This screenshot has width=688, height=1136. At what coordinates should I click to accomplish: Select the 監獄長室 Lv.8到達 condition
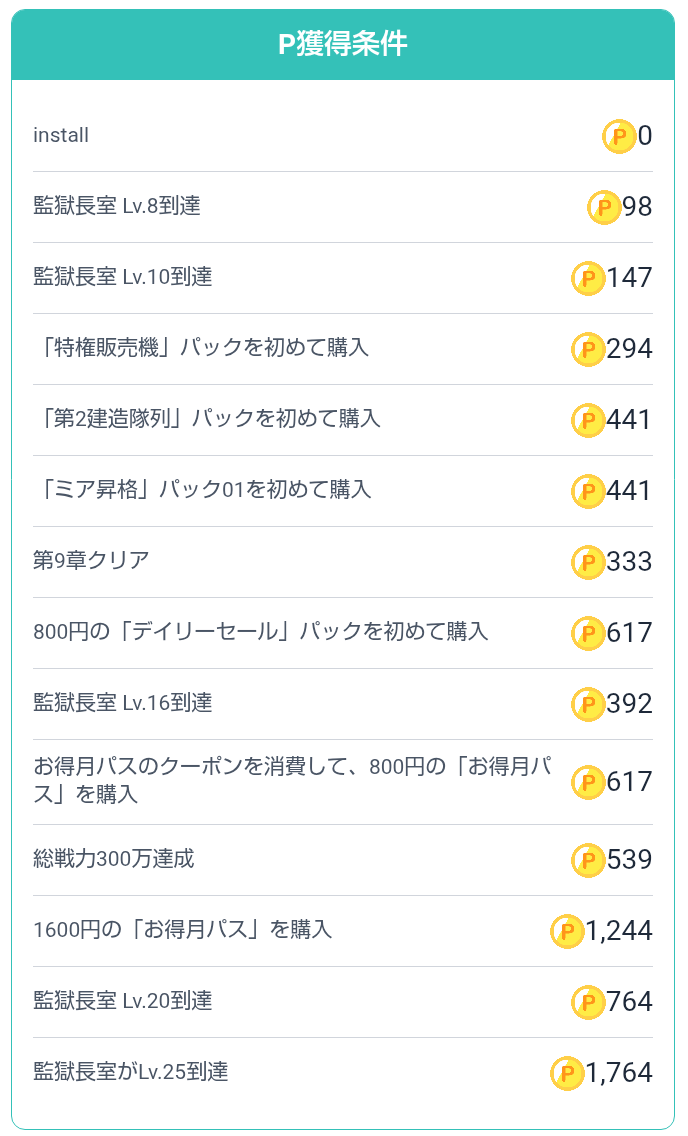[117, 207]
